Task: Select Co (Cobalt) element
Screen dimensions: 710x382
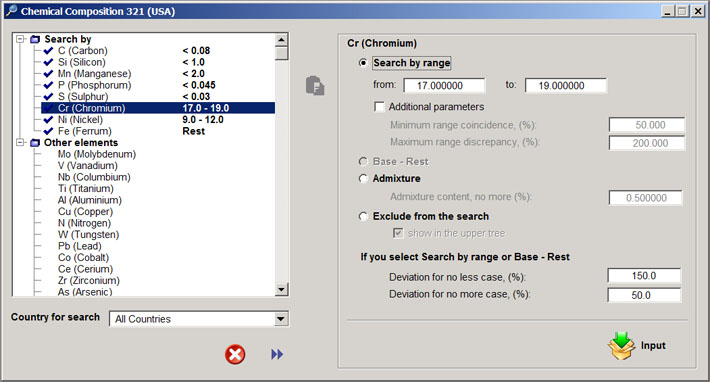Action: 83,258
